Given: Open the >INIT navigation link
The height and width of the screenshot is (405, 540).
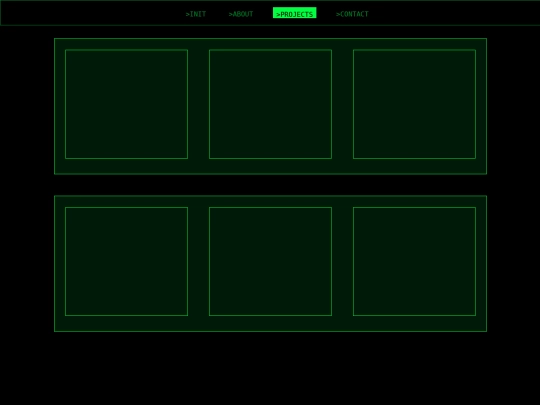Looking at the screenshot, I should 196,14.
